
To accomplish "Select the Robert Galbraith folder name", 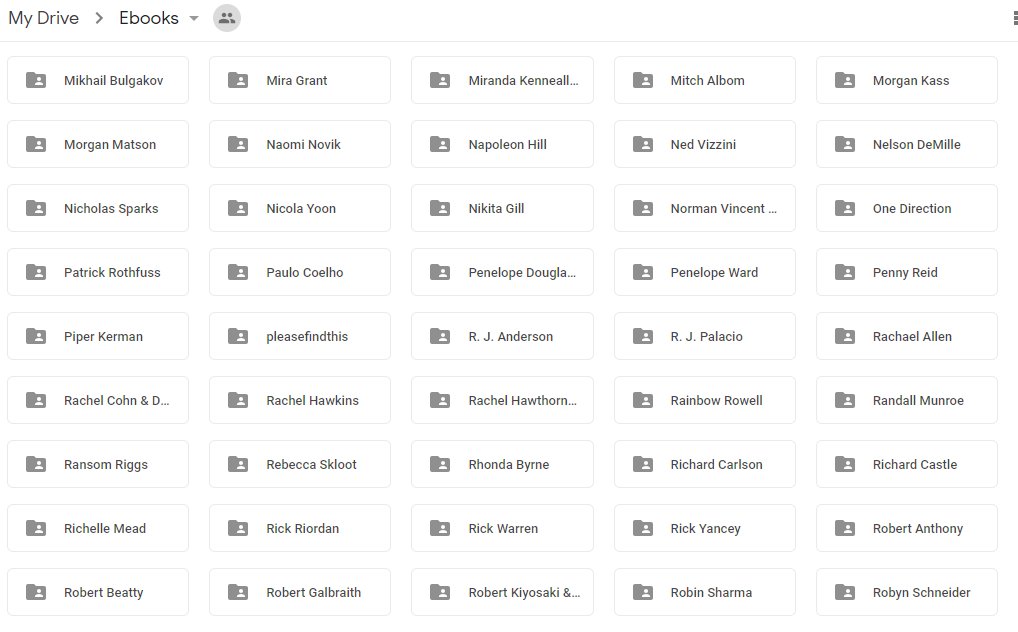I will tap(314, 592).
